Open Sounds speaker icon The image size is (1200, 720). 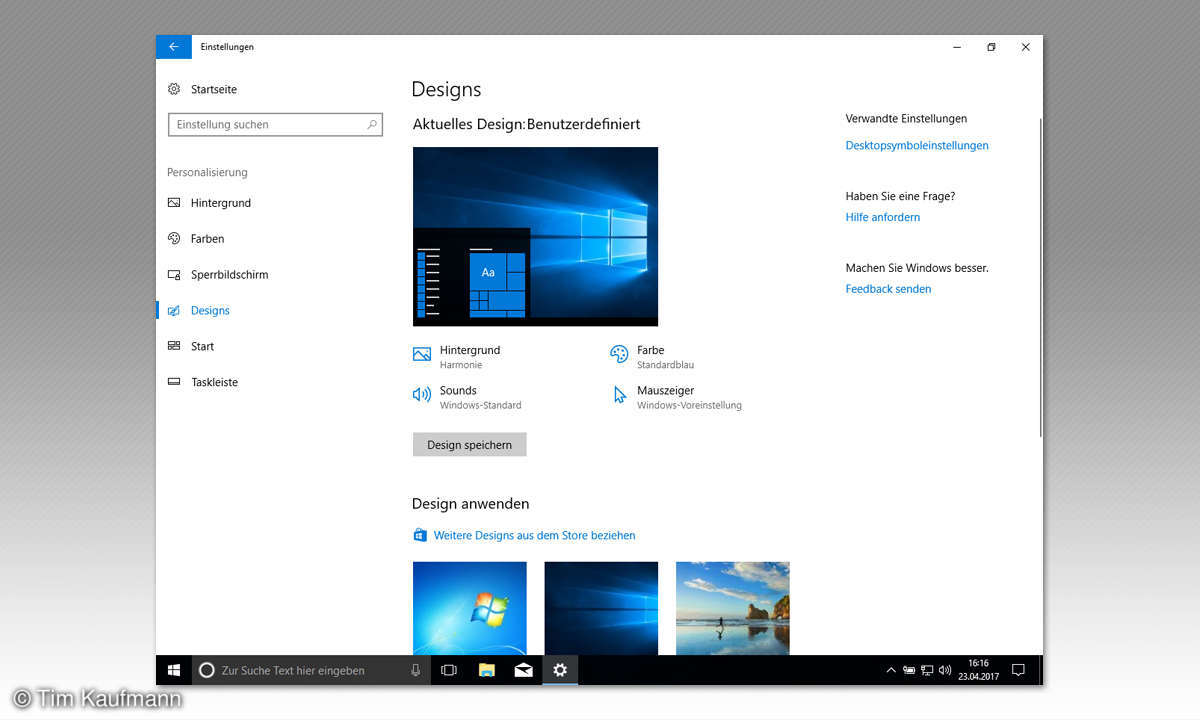click(421, 395)
